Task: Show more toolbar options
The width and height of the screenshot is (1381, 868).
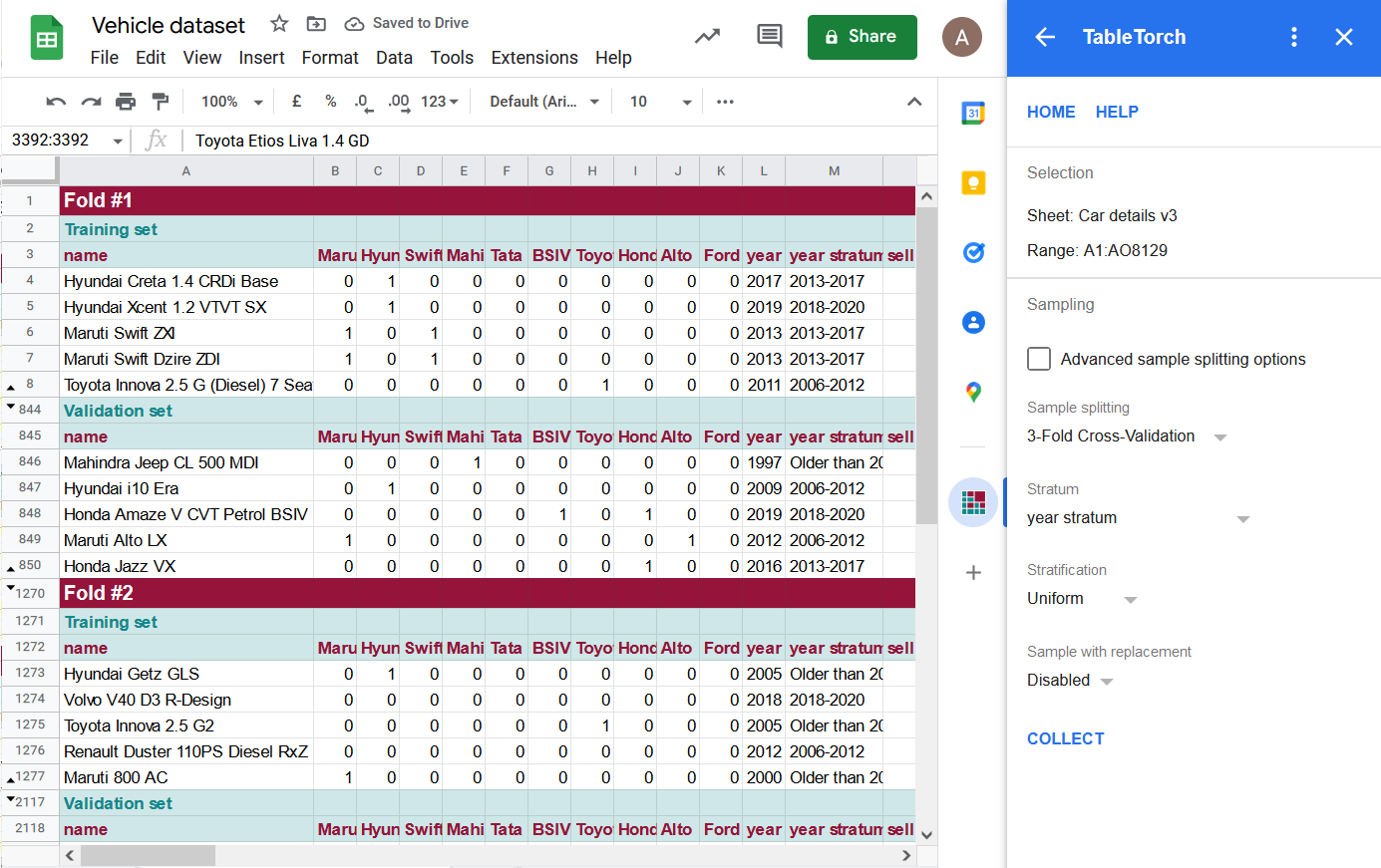Action: point(725,102)
